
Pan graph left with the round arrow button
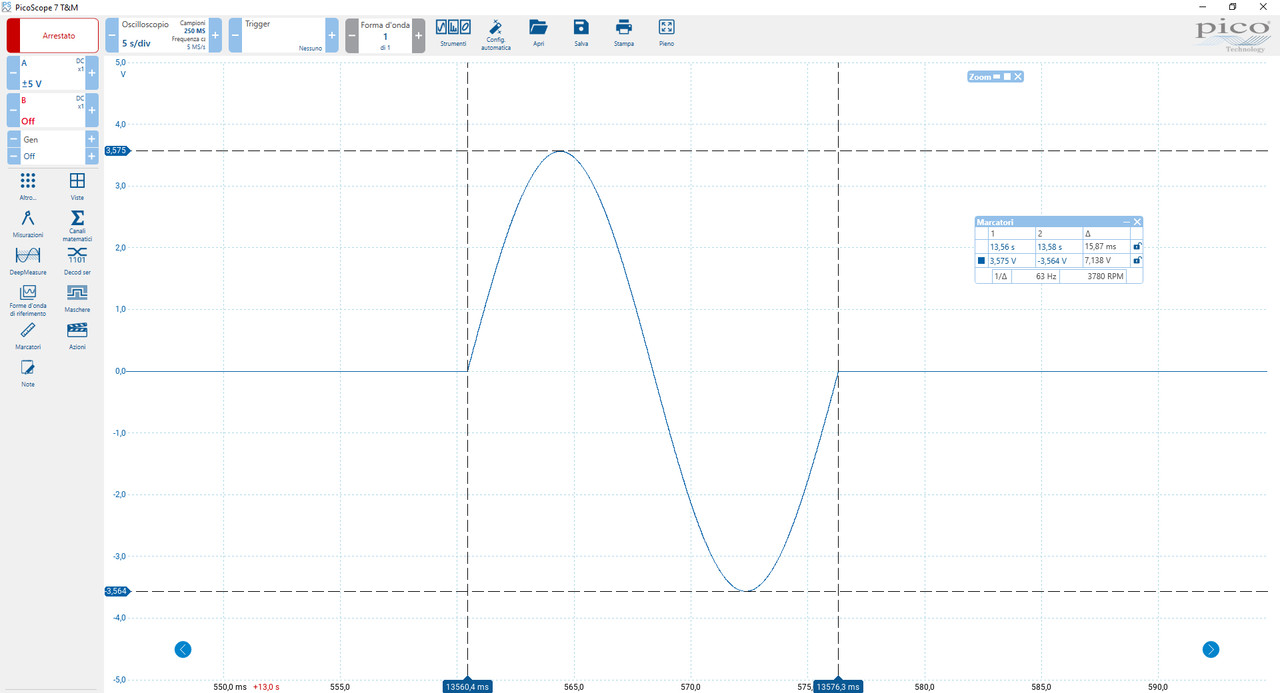tap(183, 649)
